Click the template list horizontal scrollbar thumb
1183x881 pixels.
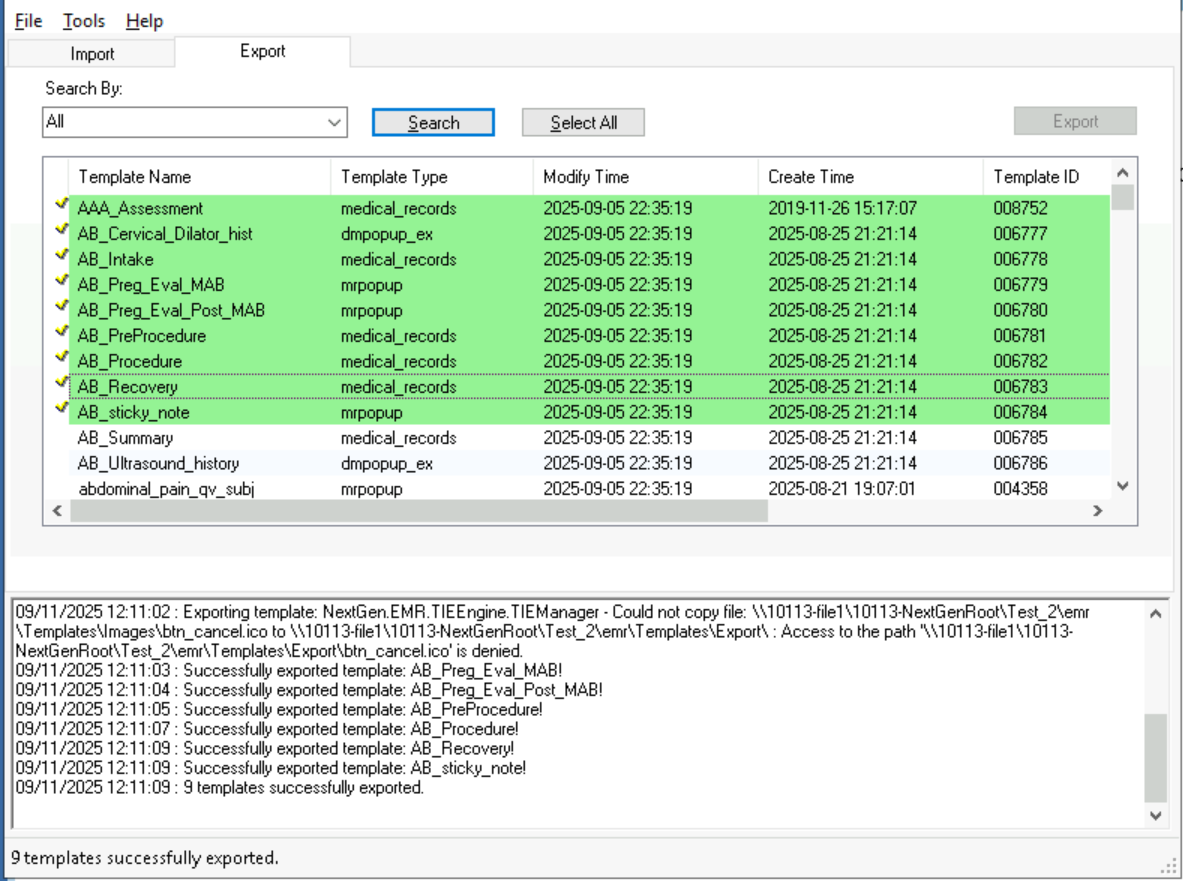pos(419,511)
